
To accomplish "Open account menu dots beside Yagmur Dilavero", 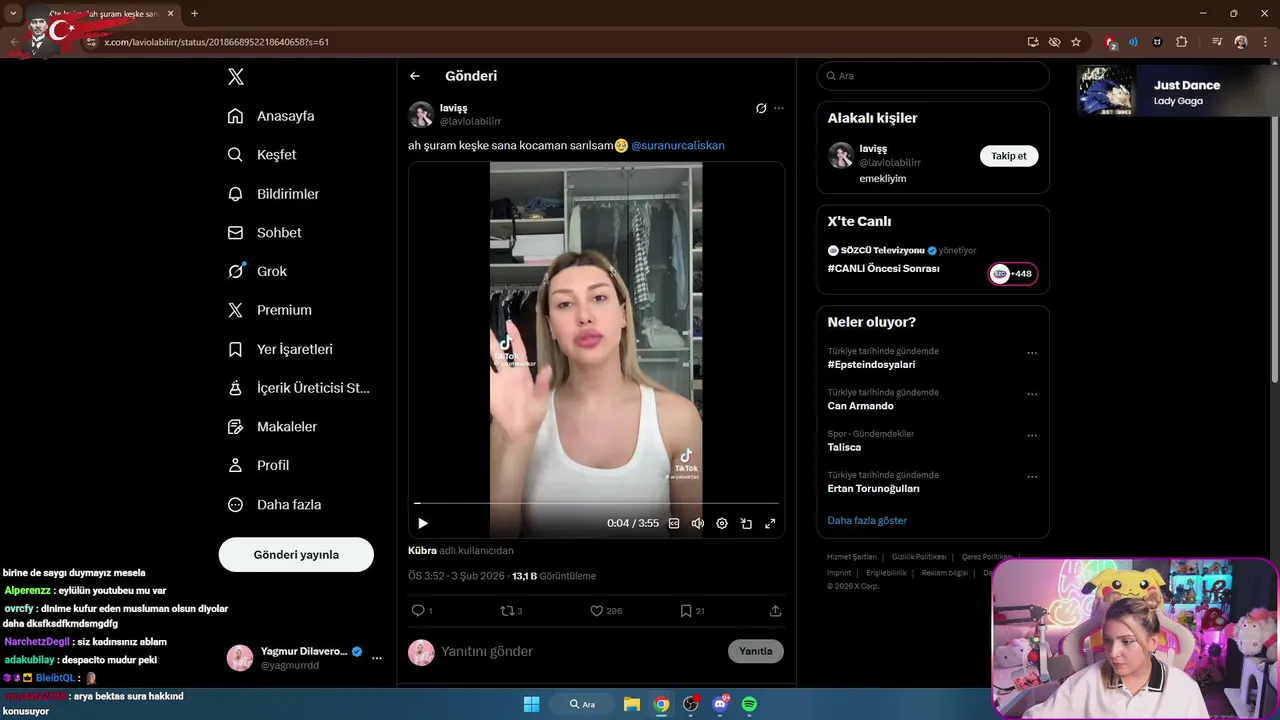I will [377, 658].
